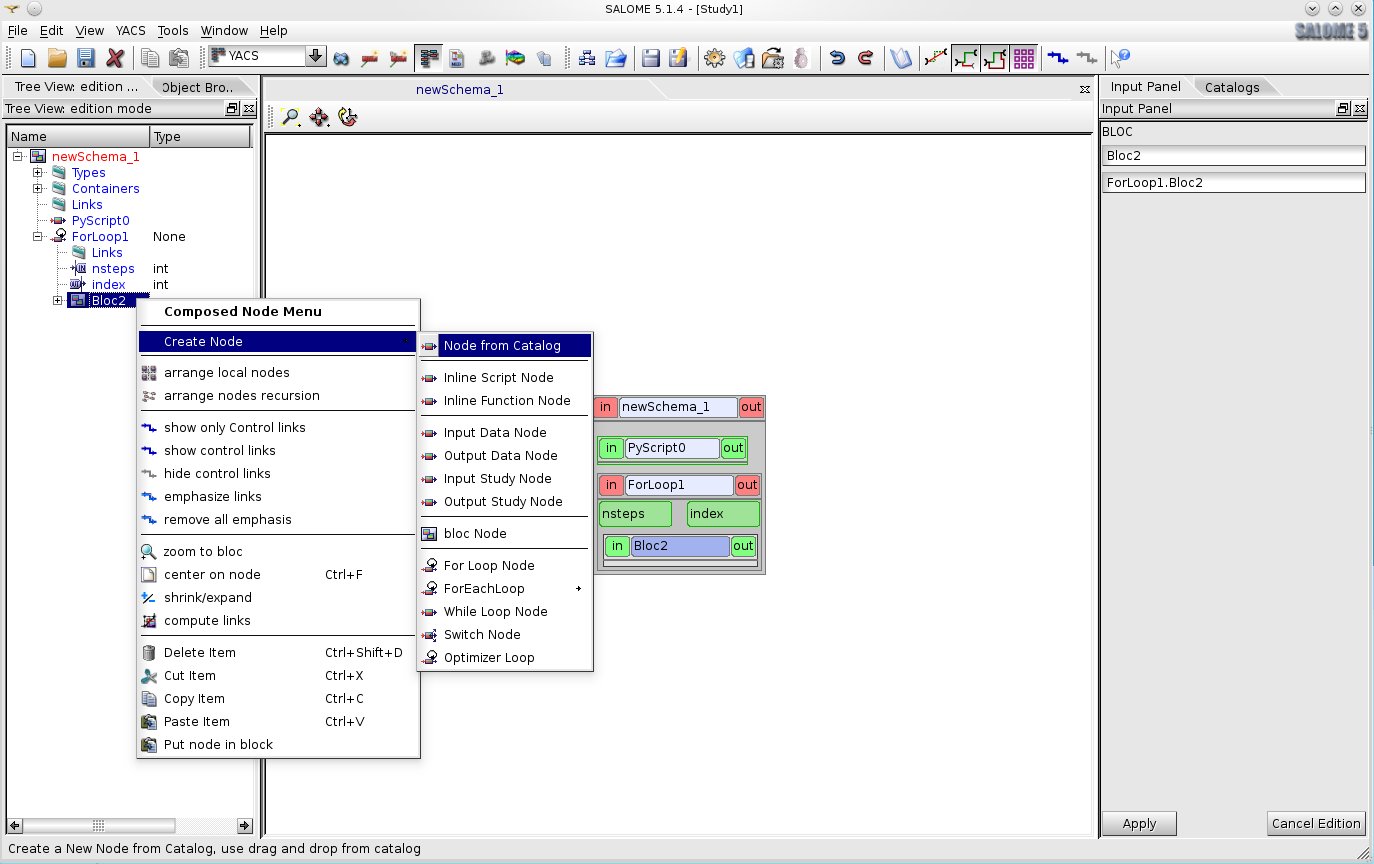Expand the Types tree node
This screenshot has height=864, width=1374.
(x=38, y=172)
